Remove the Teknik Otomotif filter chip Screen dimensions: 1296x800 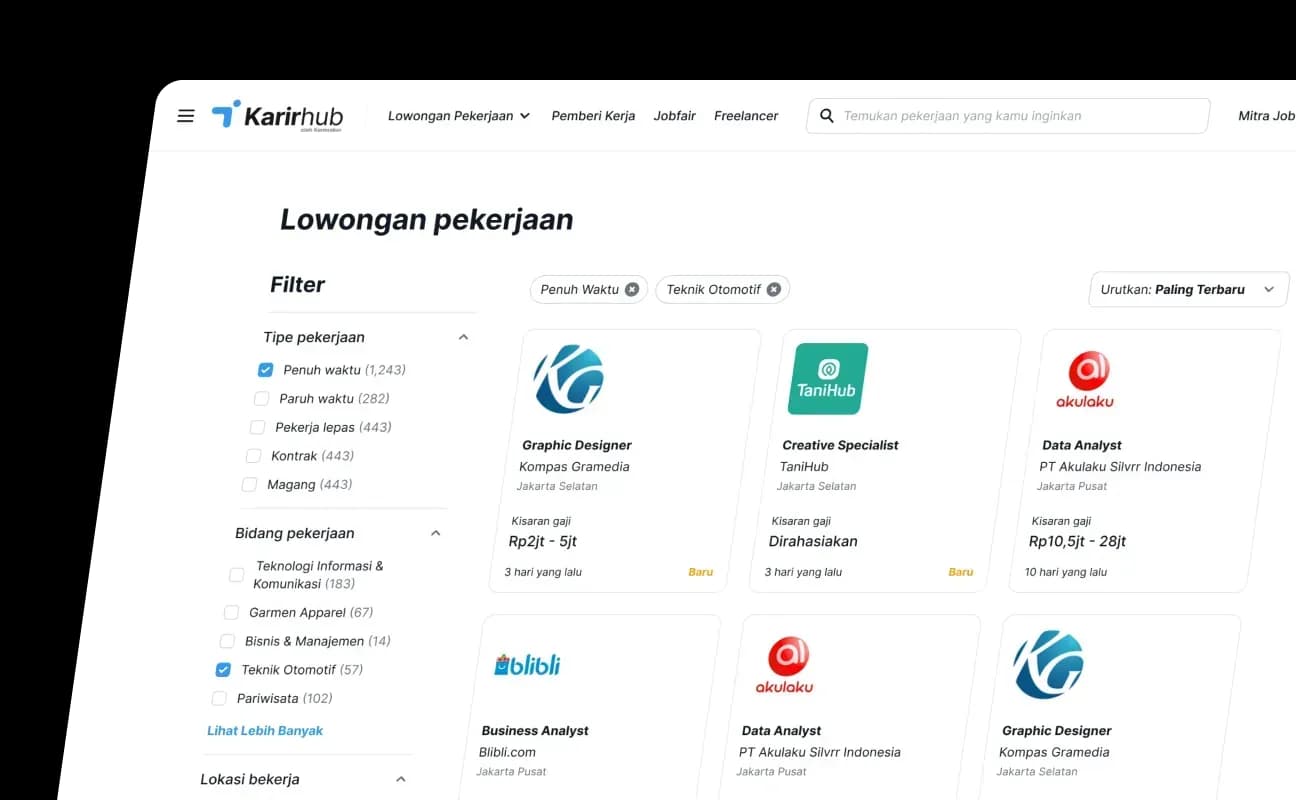[x=773, y=289]
